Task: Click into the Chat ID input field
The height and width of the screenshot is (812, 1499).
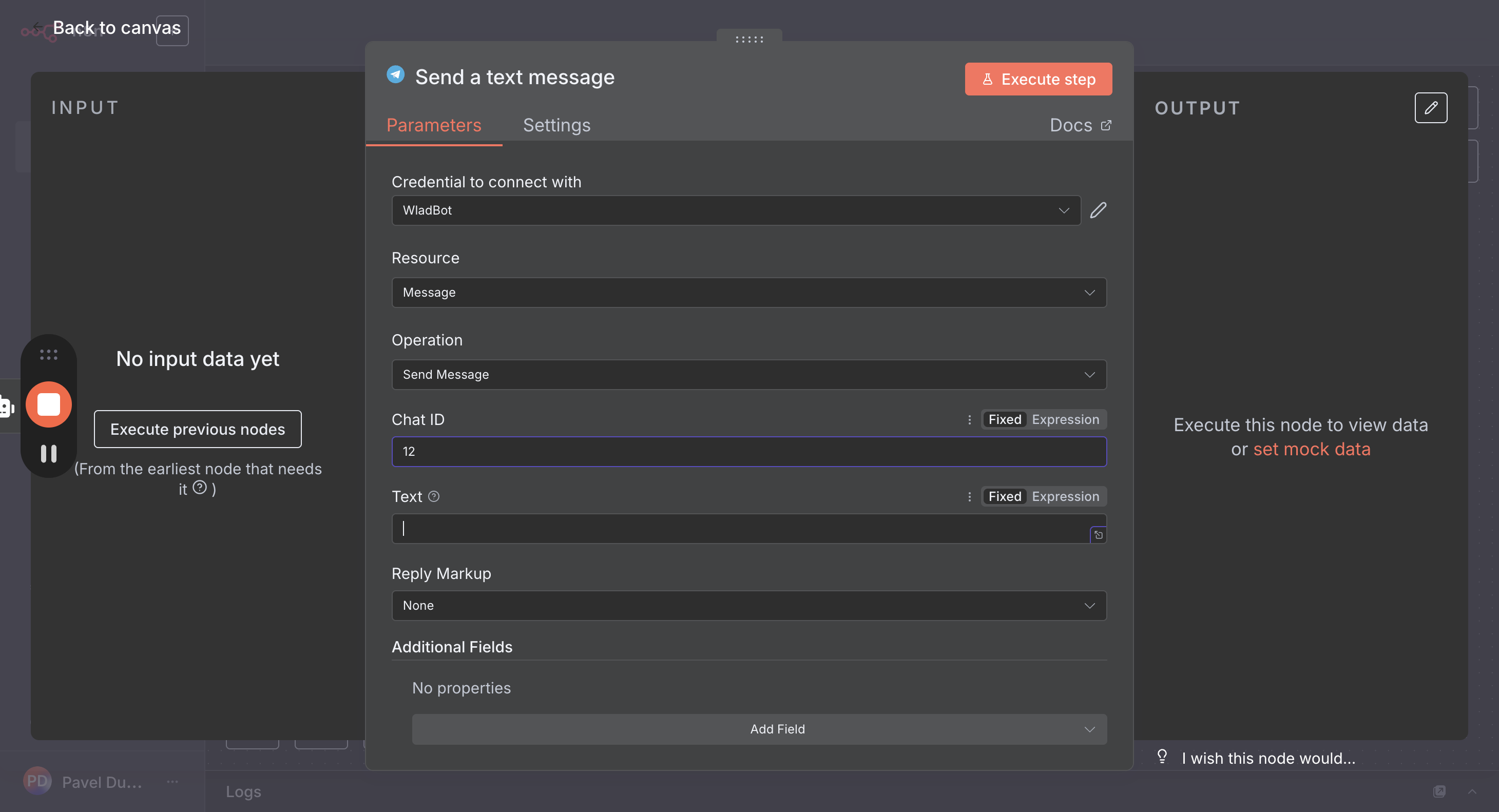Action: 748,451
